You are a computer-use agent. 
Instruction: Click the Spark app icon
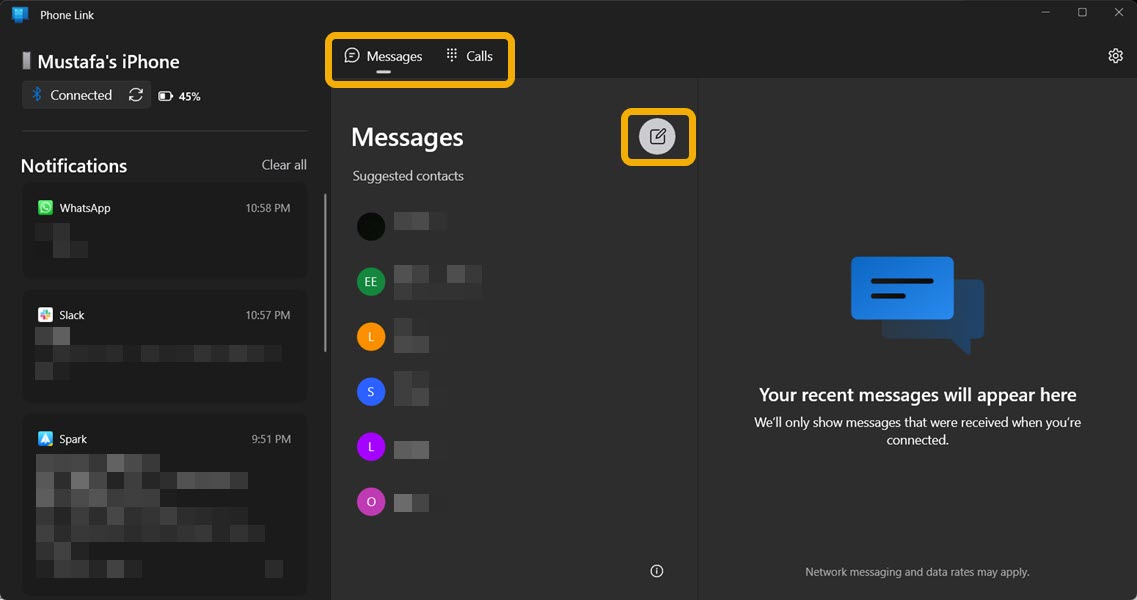coord(45,439)
